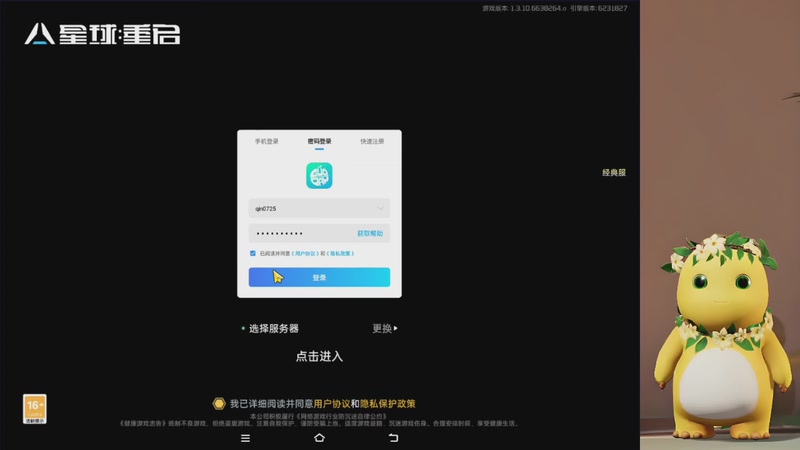Image resolution: width=800 pixels, height=450 pixels.
Task: Open the Android recent apps menu icon
Action: click(245, 438)
